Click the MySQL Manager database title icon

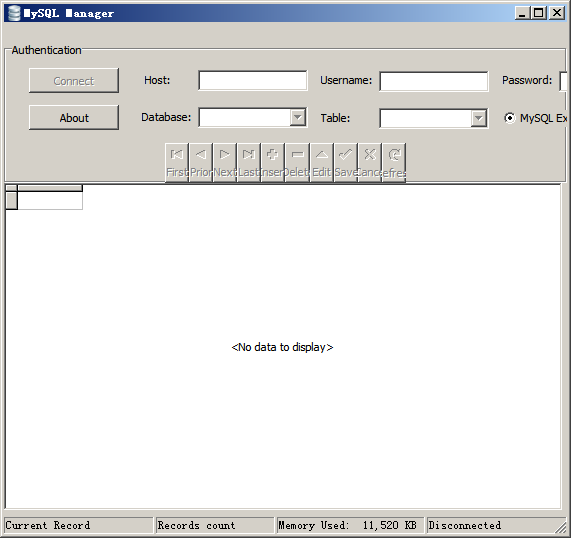point(14,13)
